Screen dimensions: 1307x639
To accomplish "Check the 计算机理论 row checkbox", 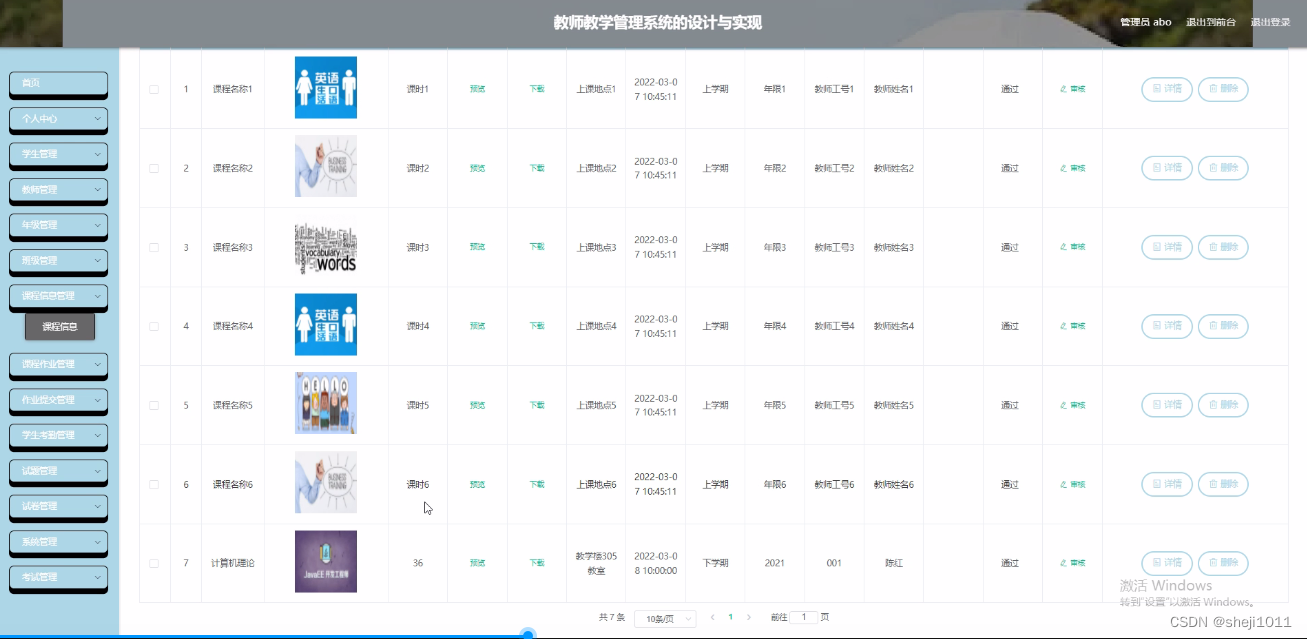I will pyautogui.click(x=154, y=562).
